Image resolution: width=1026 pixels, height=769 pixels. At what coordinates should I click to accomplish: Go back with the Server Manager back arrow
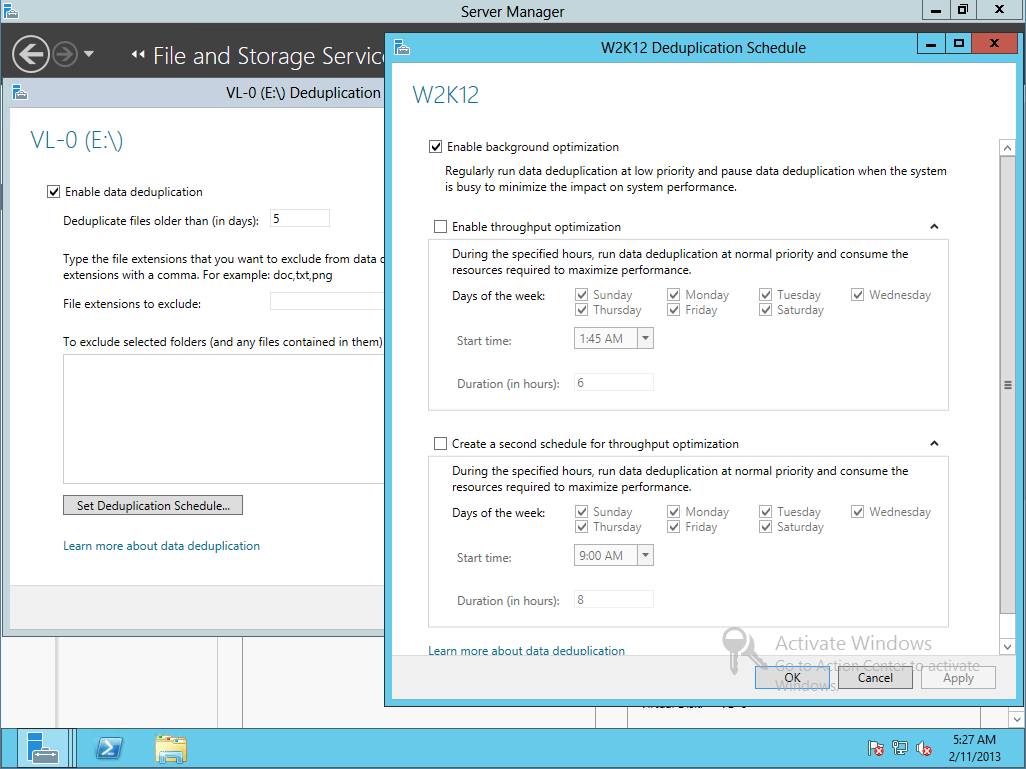point(31,54)
